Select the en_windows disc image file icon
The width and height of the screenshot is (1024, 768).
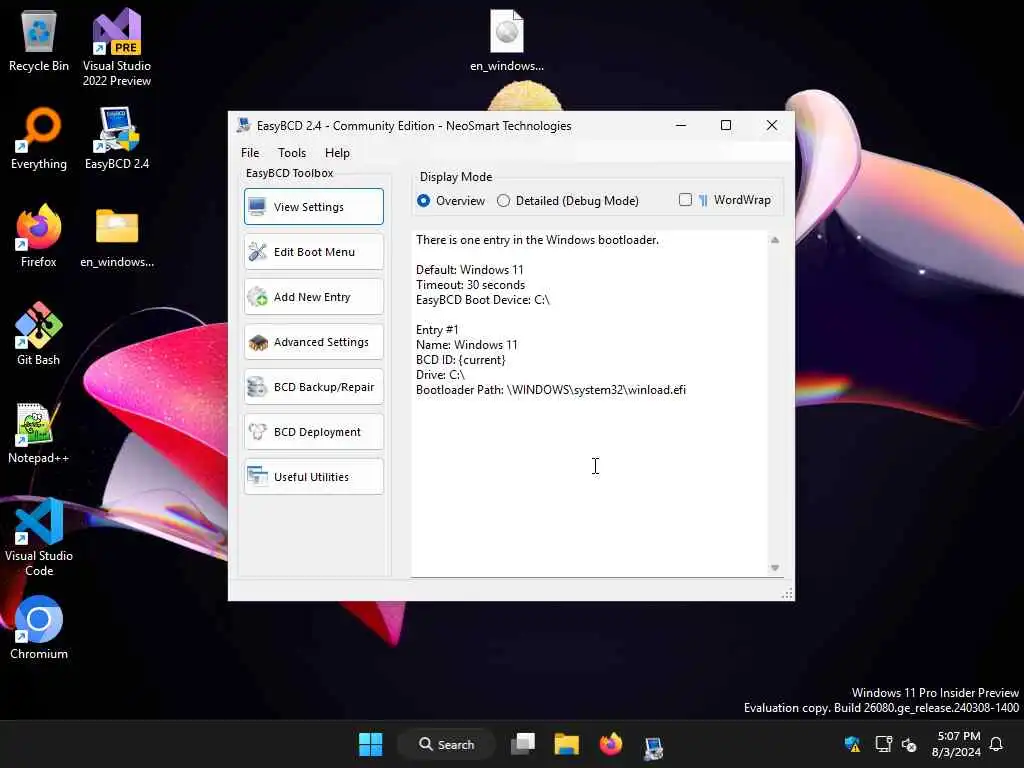[507, 41]
